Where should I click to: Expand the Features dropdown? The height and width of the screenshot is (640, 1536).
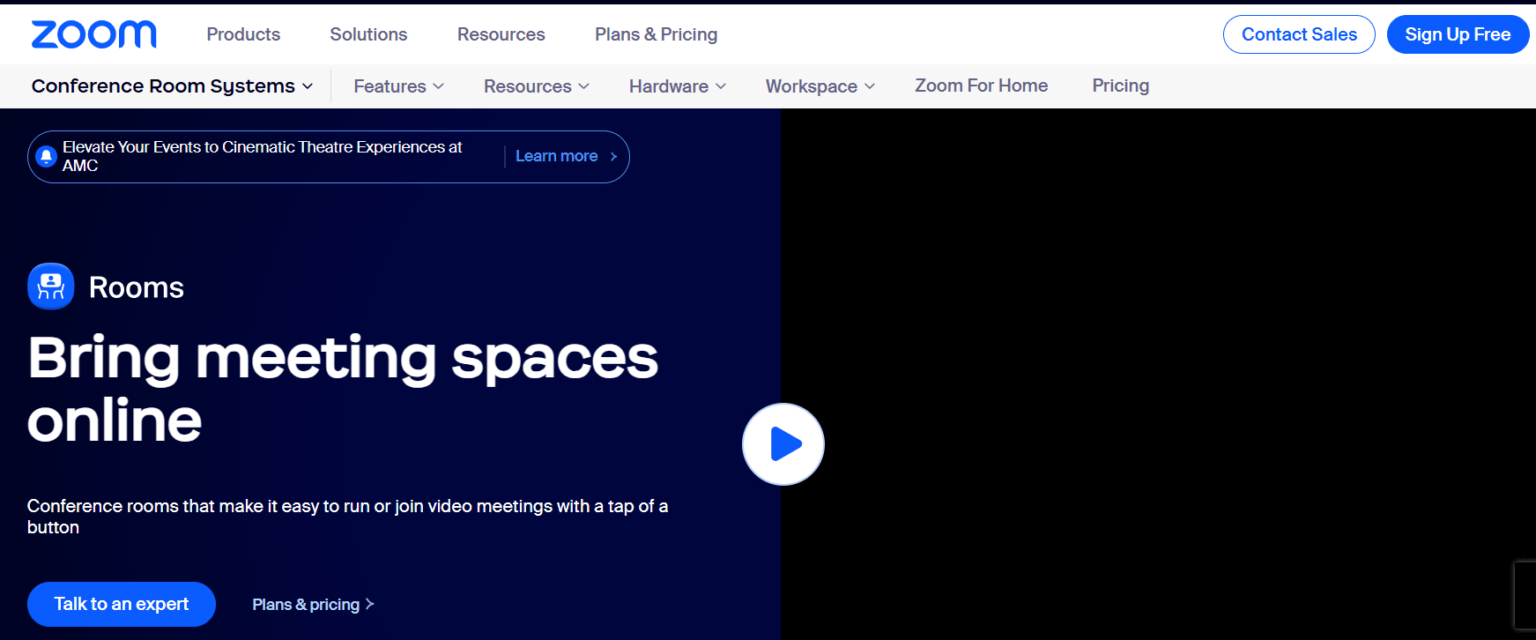398,87
